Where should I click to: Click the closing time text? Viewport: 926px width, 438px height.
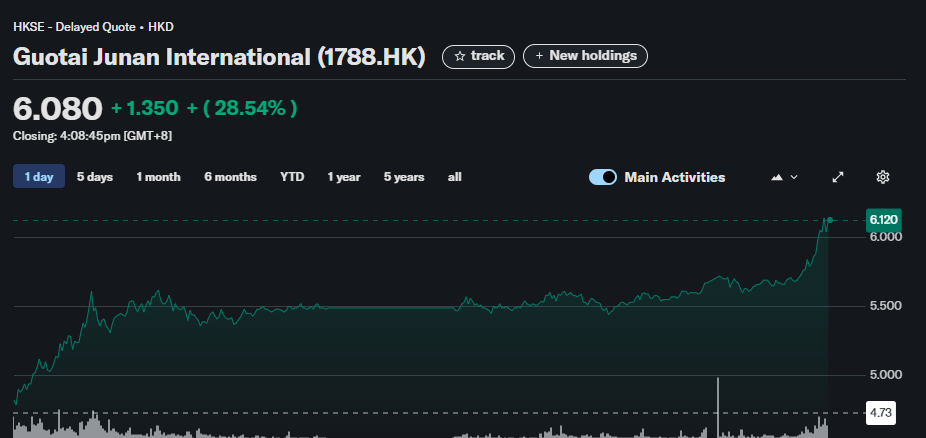point(93,136)
